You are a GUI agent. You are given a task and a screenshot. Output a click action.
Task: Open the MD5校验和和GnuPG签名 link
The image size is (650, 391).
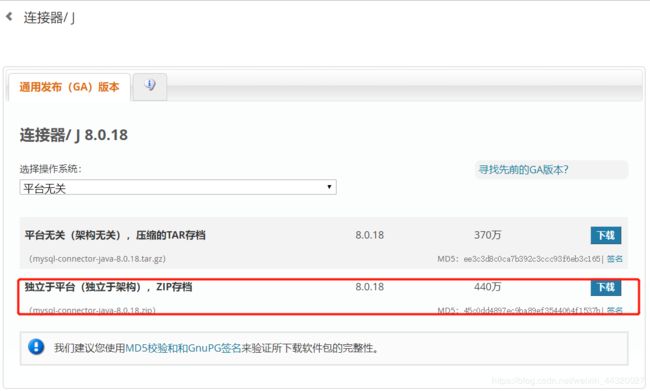183,348
